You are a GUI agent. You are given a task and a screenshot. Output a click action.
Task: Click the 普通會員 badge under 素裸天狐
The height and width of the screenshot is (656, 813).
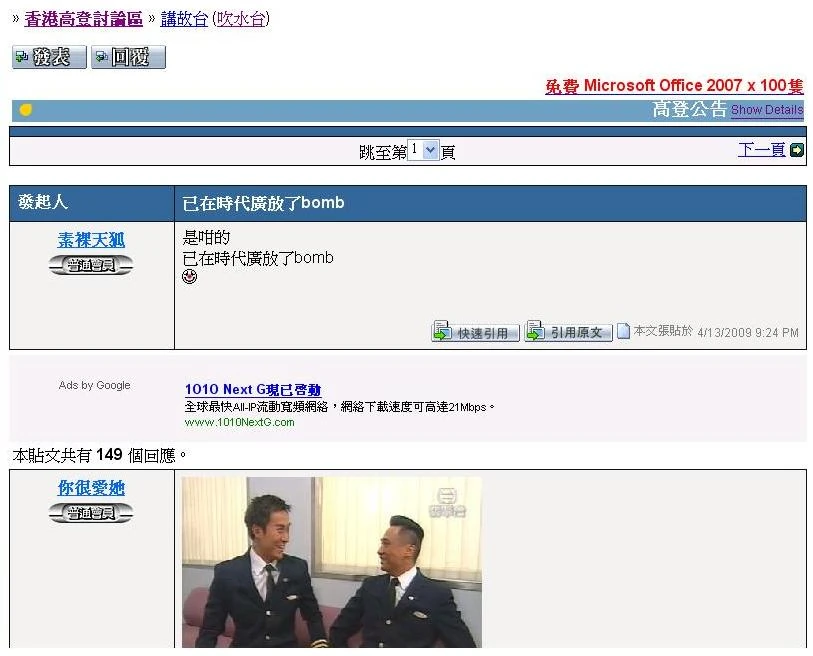[91, 265]
